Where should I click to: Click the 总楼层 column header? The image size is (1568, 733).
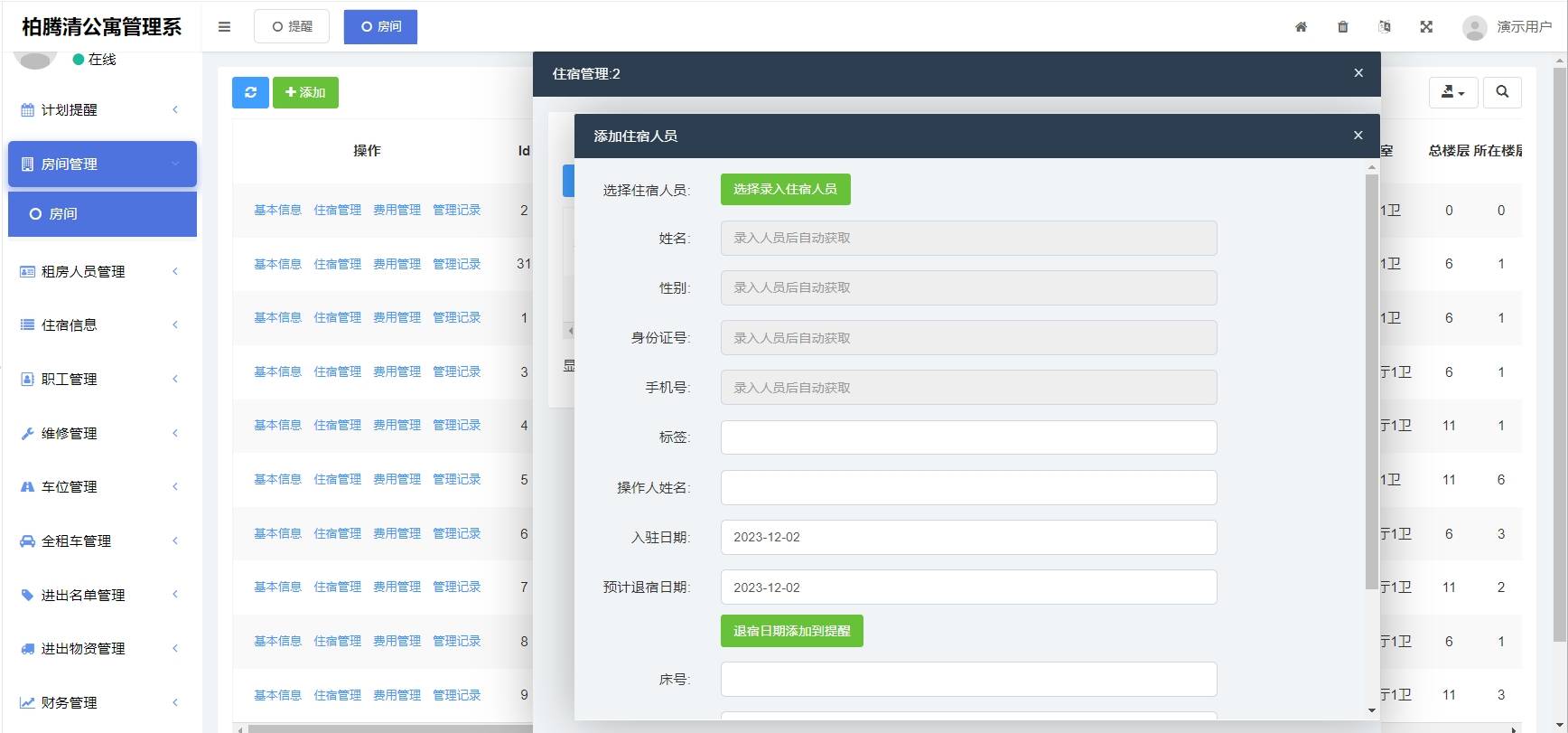click(x=1449, y=151)
